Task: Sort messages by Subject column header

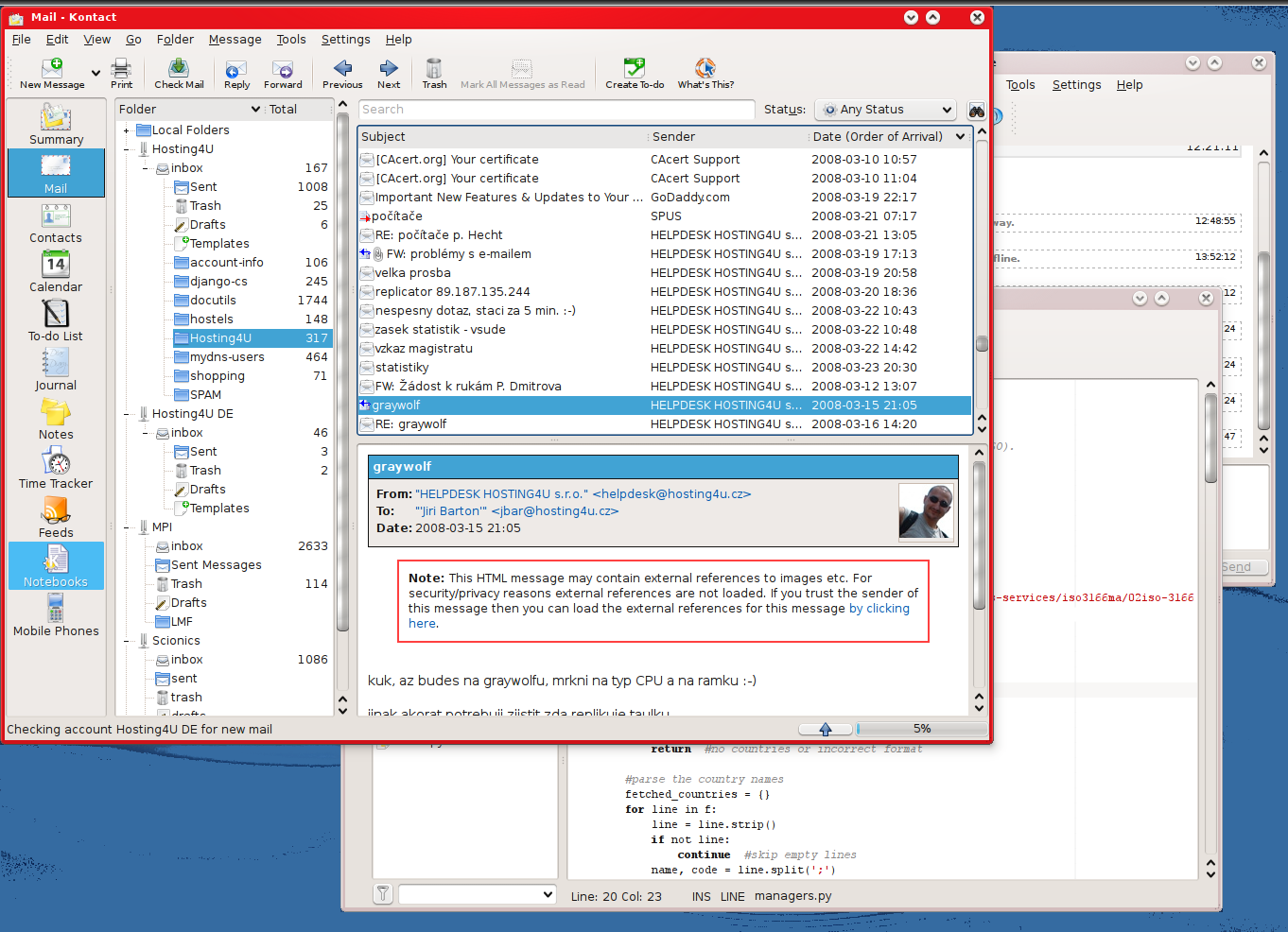Action: [x=502, y=137]
